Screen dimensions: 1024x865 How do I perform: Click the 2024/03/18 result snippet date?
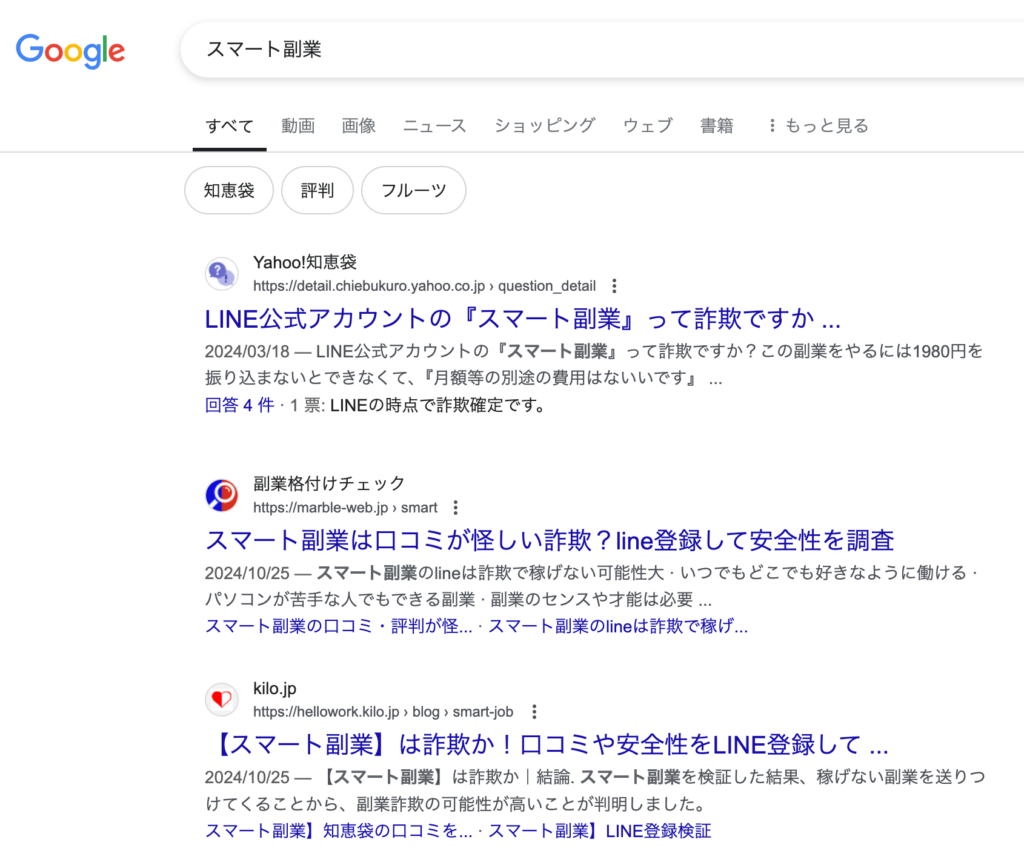(x=247, y=352)
